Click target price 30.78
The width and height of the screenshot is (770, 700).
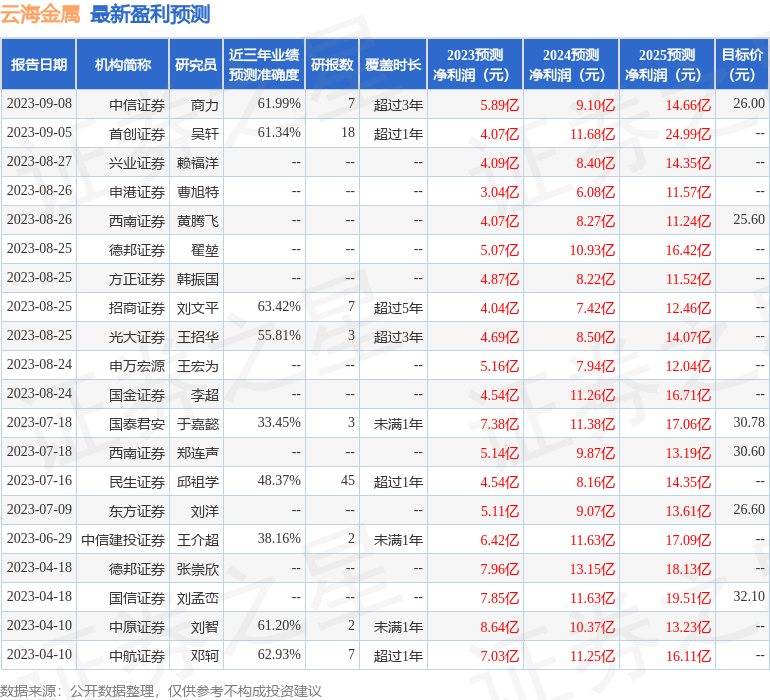point(749,422)
